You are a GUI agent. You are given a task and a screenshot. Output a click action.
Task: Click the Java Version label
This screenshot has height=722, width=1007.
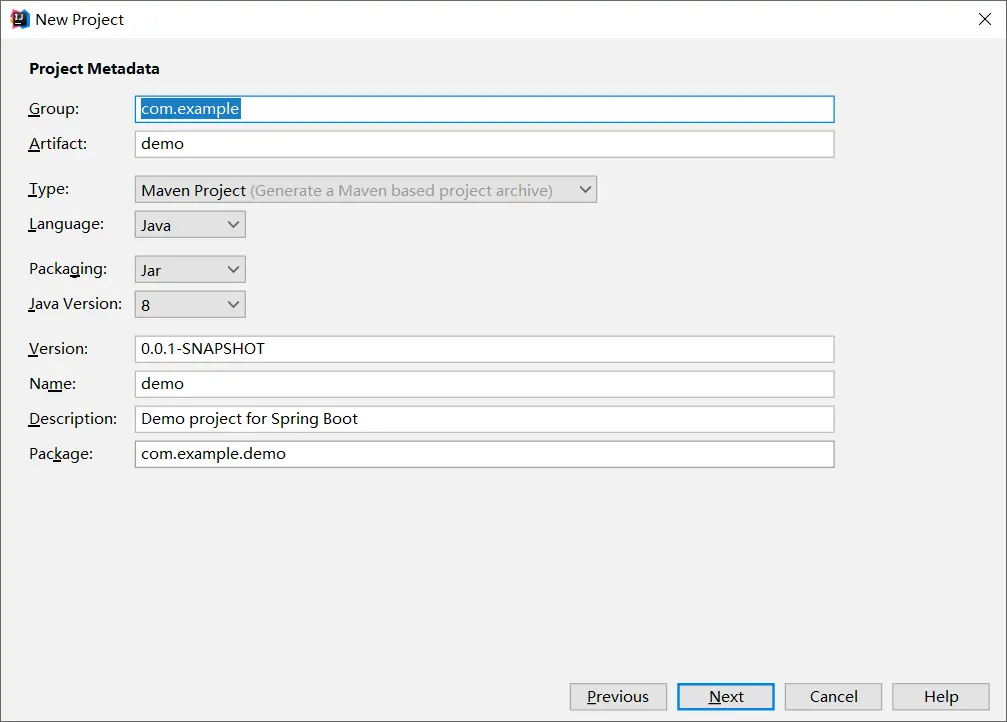point(75,304)
